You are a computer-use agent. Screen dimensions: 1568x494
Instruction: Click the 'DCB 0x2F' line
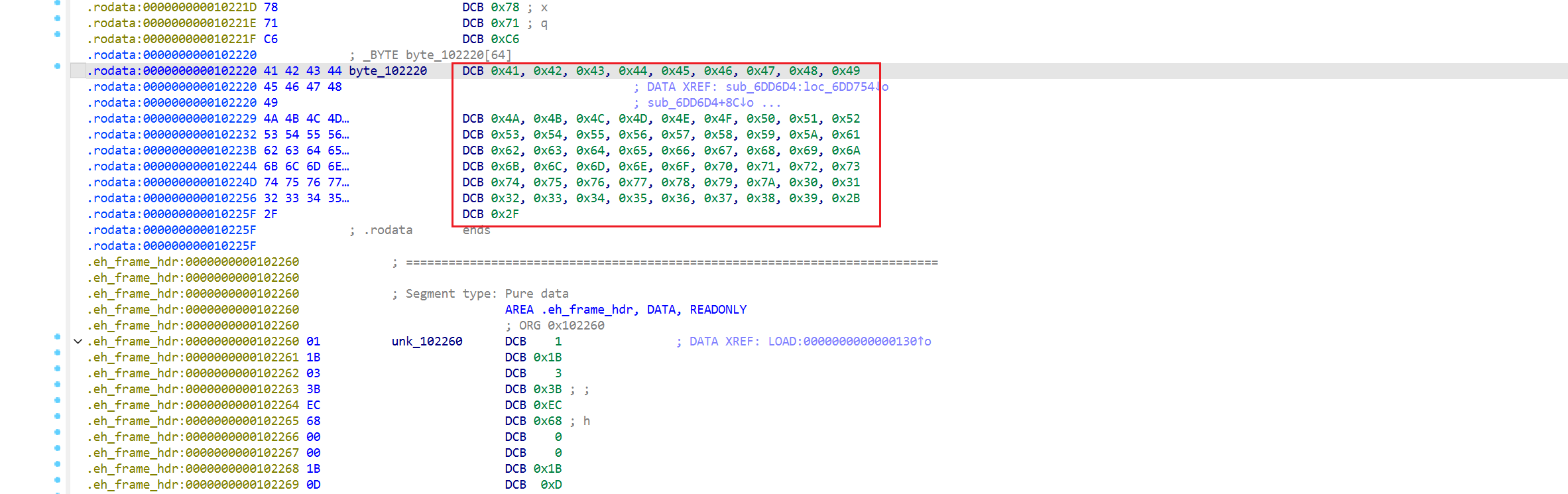tap(491, 214)
